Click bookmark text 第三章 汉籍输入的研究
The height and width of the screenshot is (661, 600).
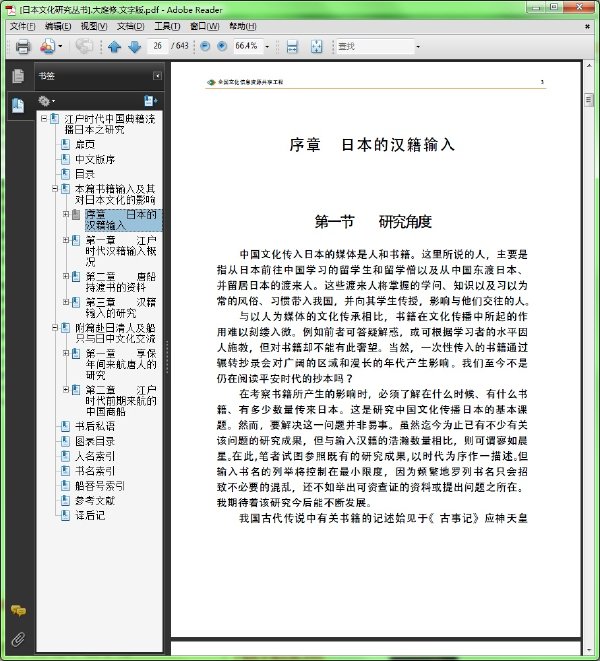121,308
